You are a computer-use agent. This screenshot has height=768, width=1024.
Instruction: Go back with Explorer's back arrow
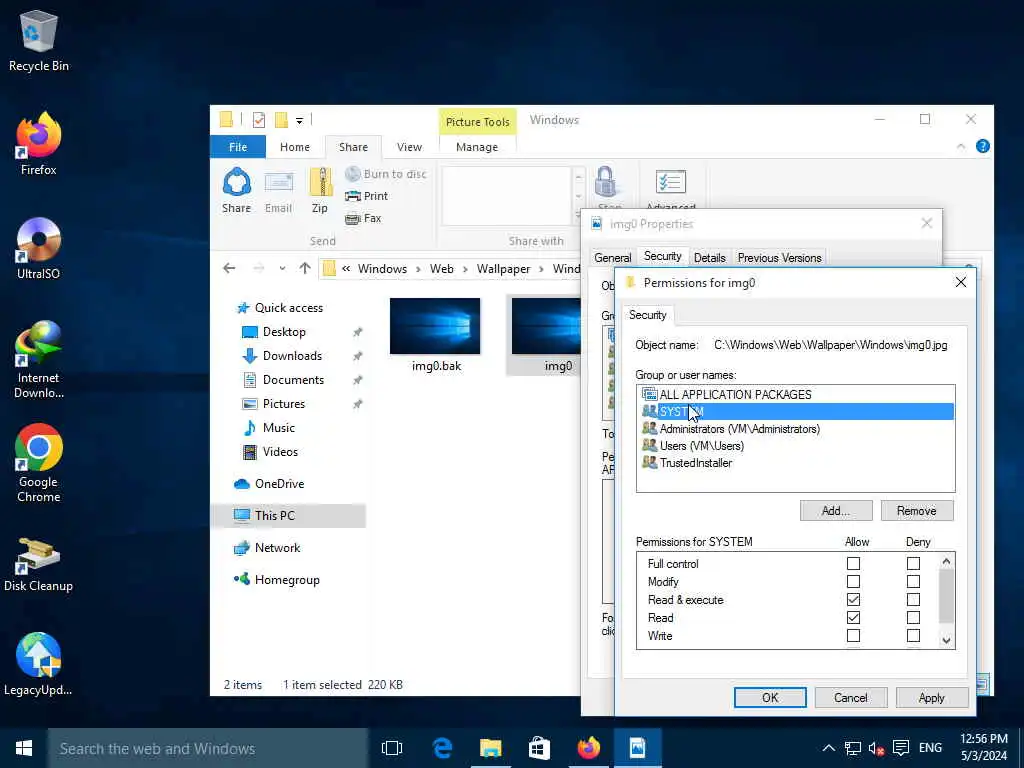tap(229, 268)
